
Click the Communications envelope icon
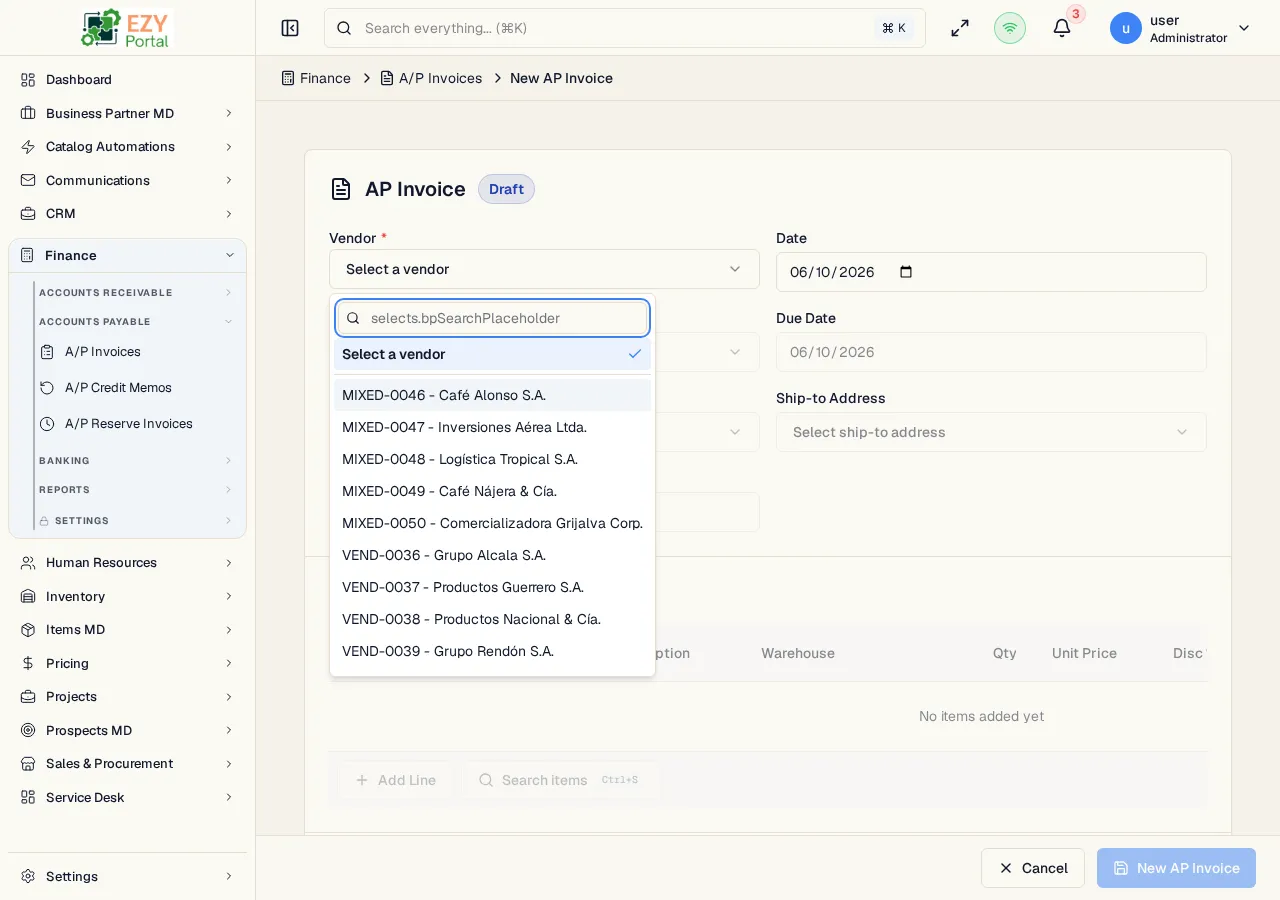click(x=28, y=180)
